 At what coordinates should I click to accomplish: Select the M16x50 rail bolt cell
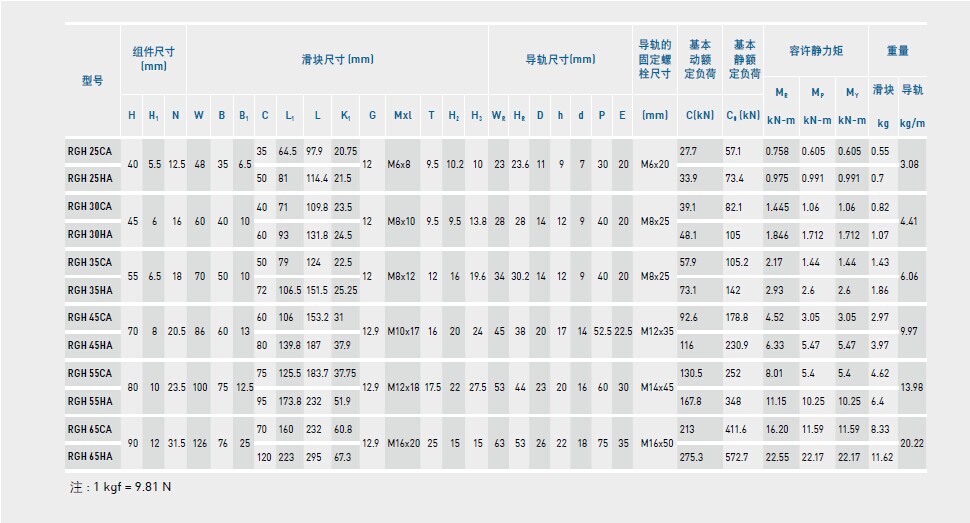coord(655,442)
